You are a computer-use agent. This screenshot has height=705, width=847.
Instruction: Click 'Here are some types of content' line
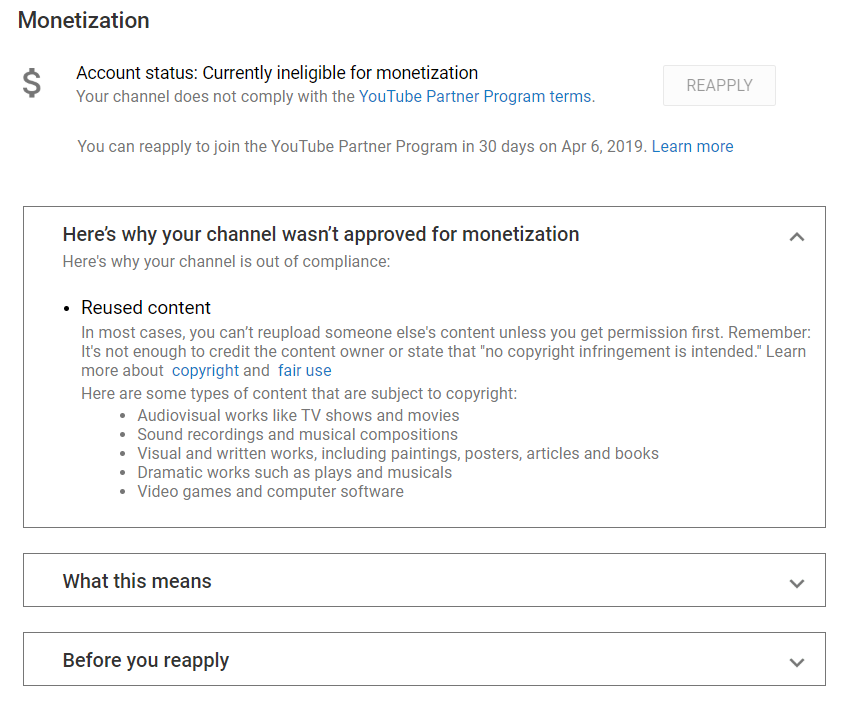(x=299, y=393)
